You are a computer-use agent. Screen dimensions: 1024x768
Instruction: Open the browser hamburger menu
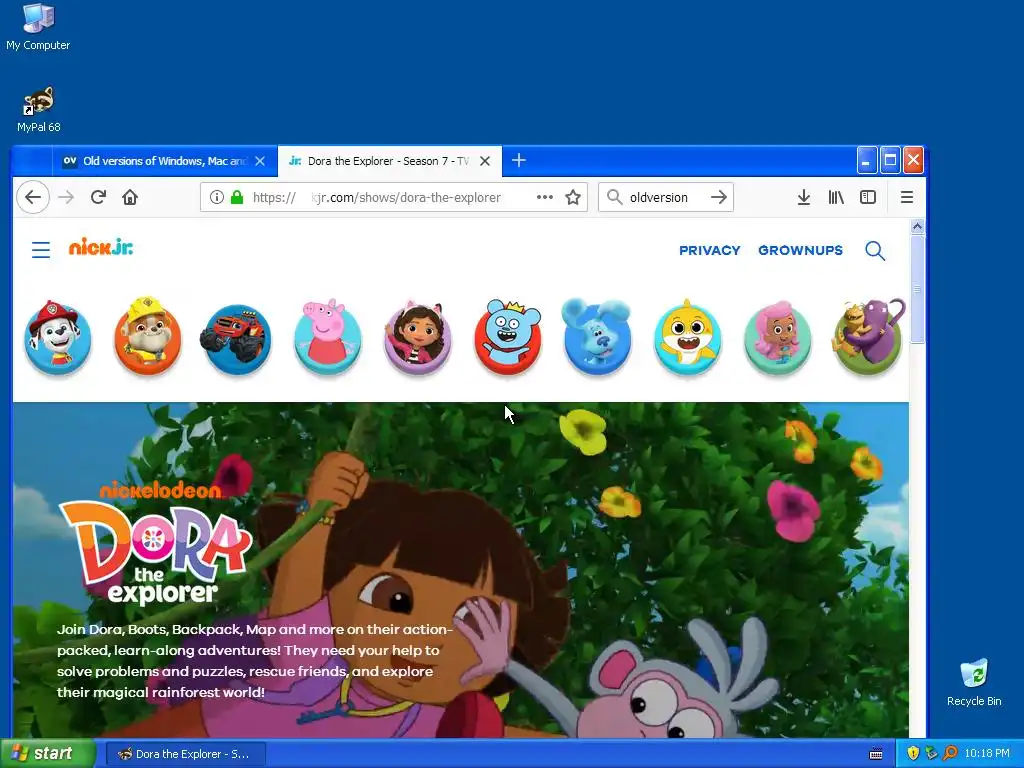(906, 197)
